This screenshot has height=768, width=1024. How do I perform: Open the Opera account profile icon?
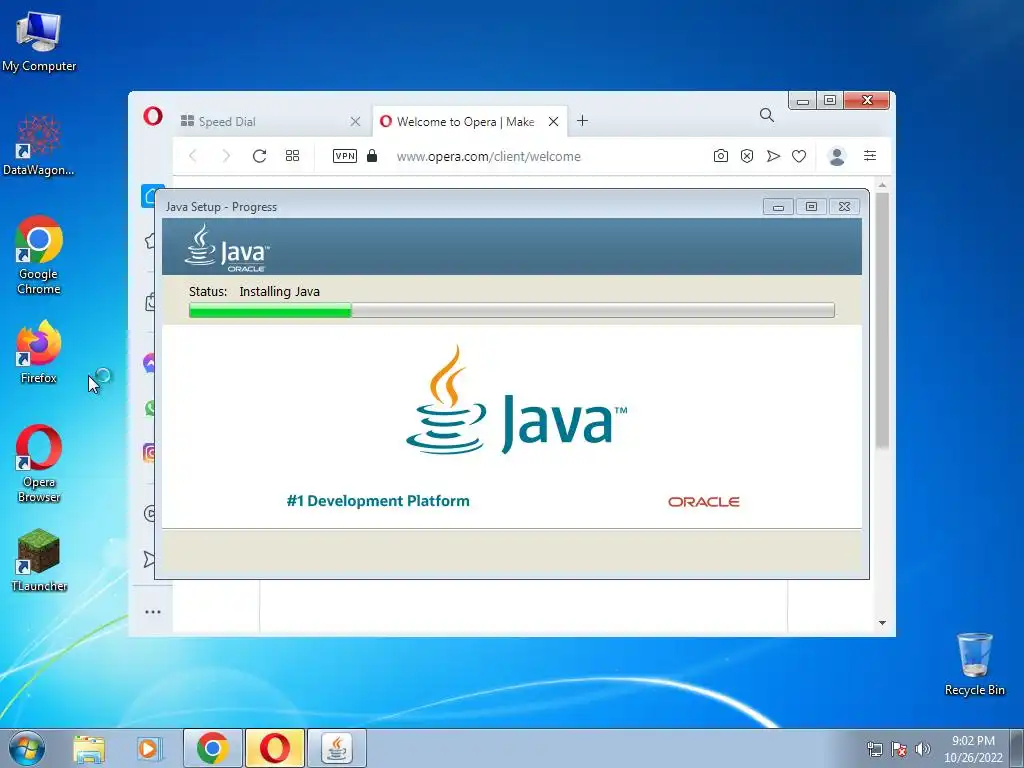click(x=837, y=156)
